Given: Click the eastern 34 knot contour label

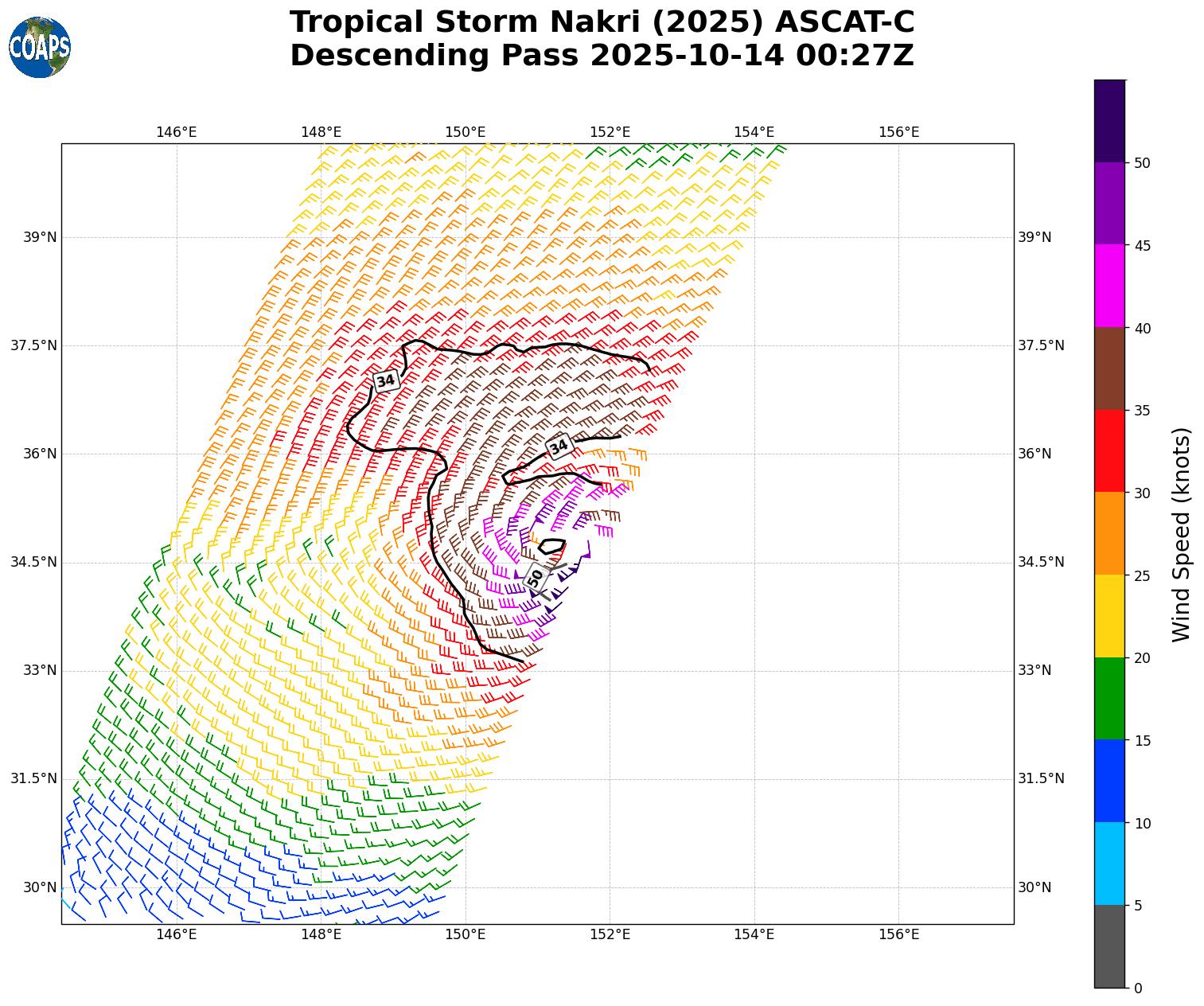Looking at the screenshot, I should [x=559, y=446].
